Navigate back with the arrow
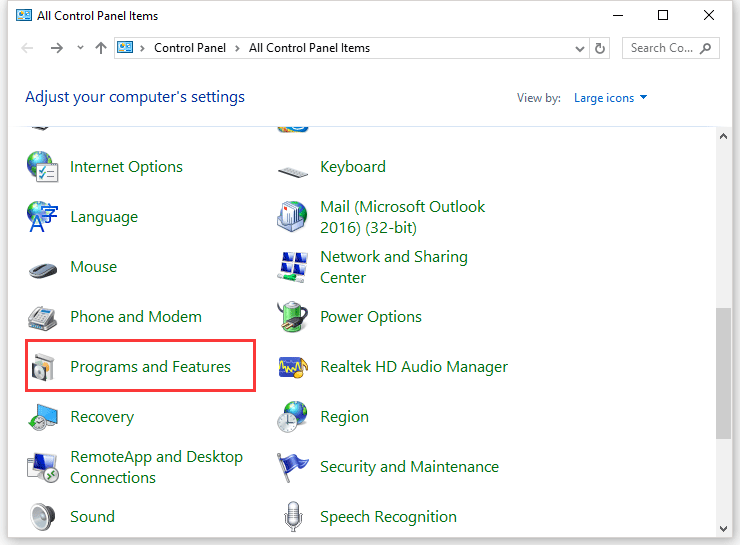Image resolution: width=740 pixels, height=545 pixels. click(27, 48)
